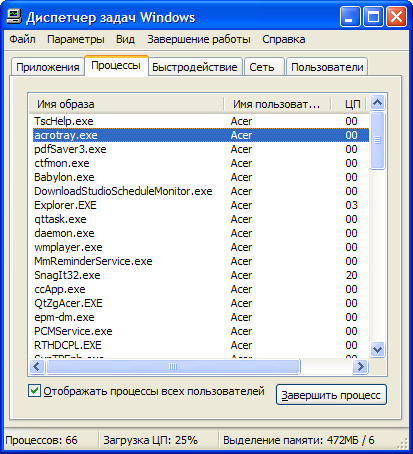This screenshot has width=413, height=454.
Task: Click the horizontal scrollbar left arrow
Action: pos(37,366)
